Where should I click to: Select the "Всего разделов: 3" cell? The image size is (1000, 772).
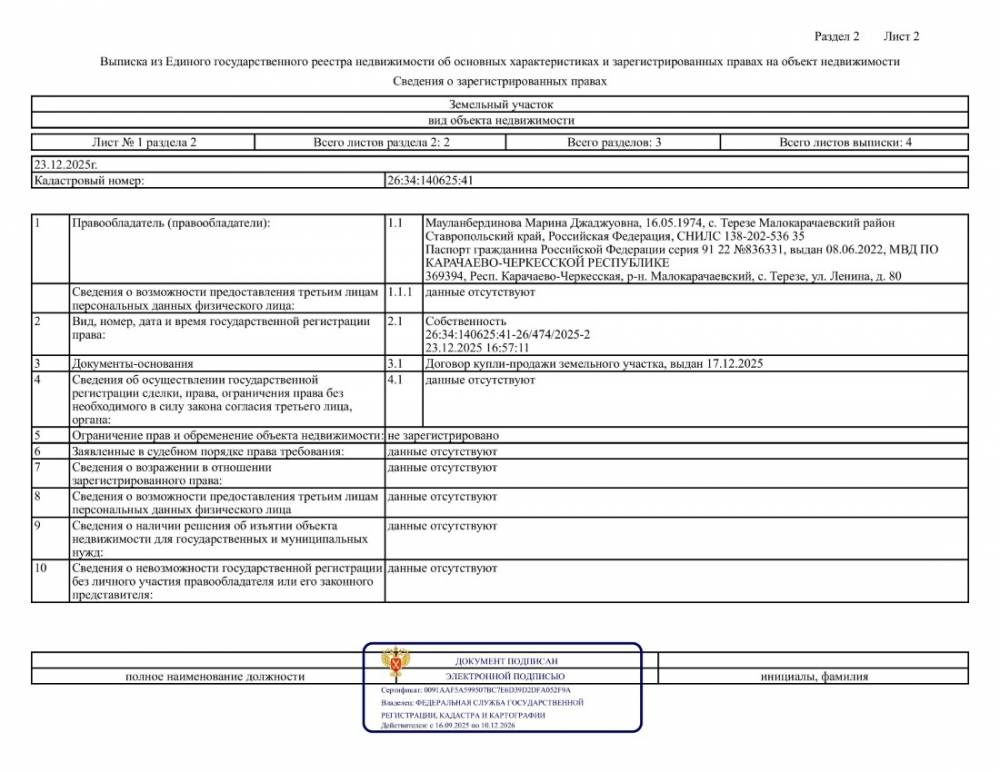coord(614,143)
